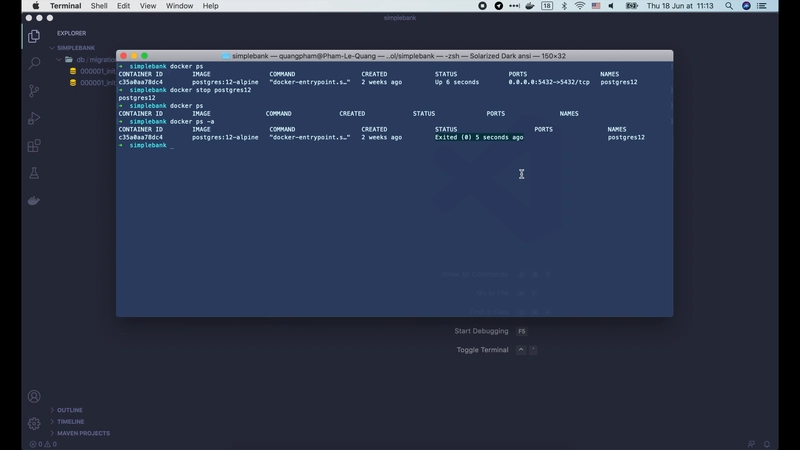
Task: Click the Telegram menu bar icon
Action: pyautogui.click(x=498, y=6)
